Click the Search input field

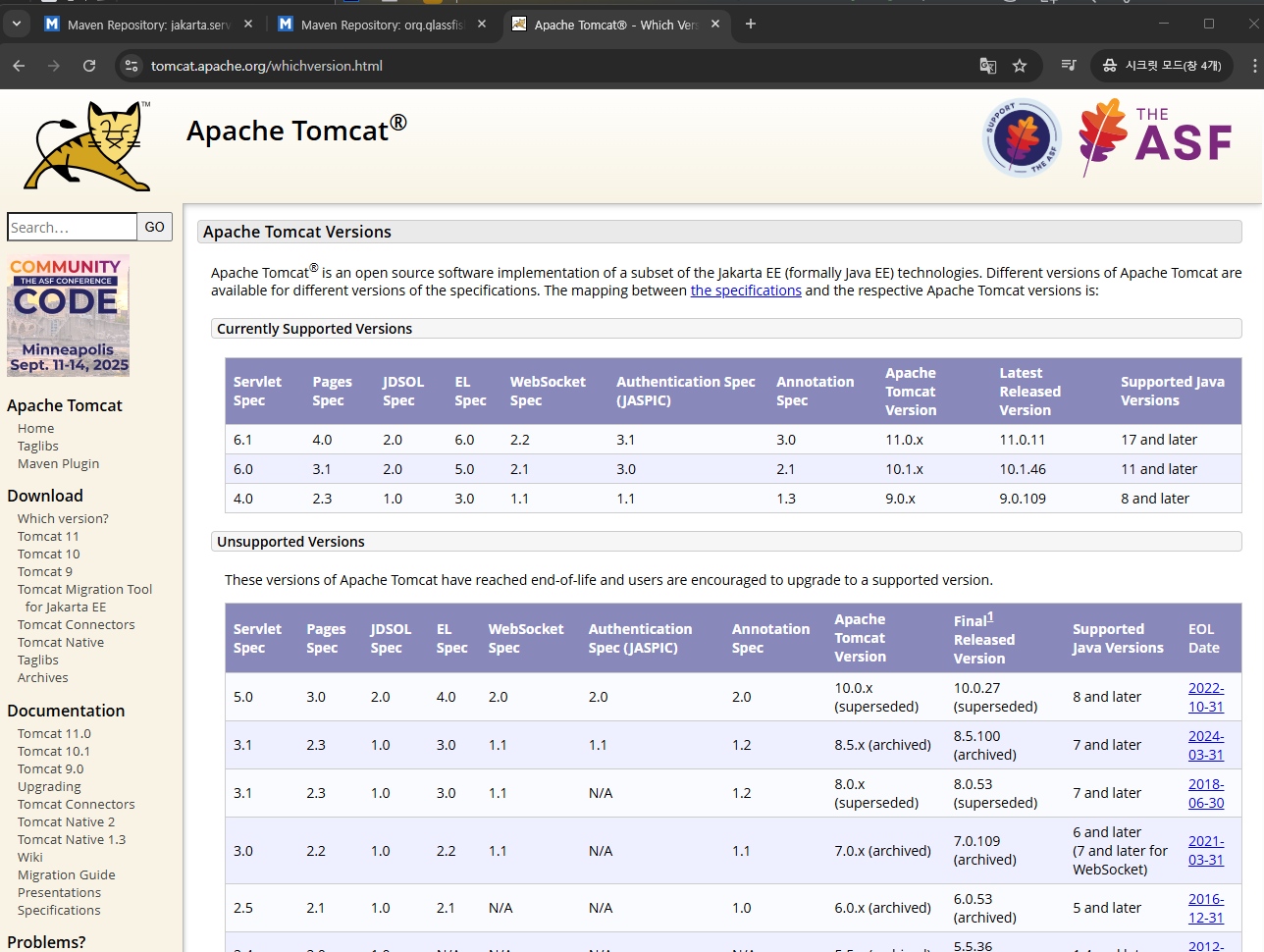73,227
